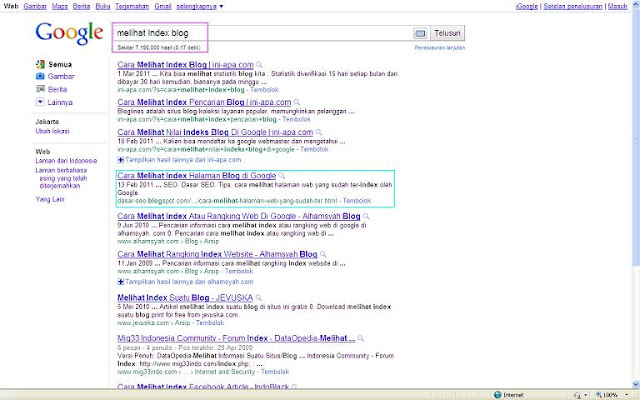Open result 'Cara Melihat Index Pencarian Blog'
This screenshot has height=400, width=640.
[x=204, y=102]
